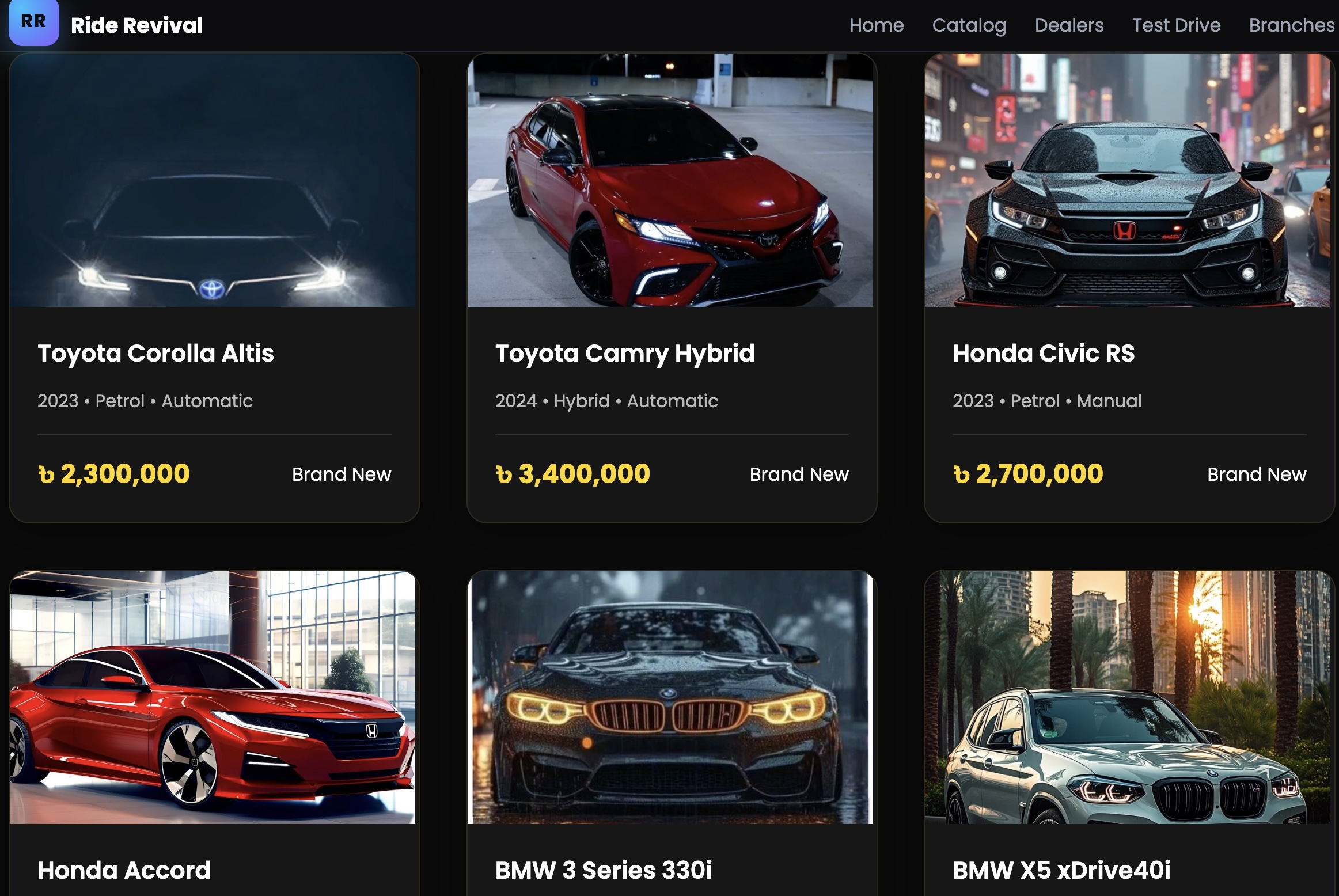The height and width of the screenshot is (896, 1339).
Task: Click the ৳ 3,400,000 price
Action: click(x=572, y=474)
